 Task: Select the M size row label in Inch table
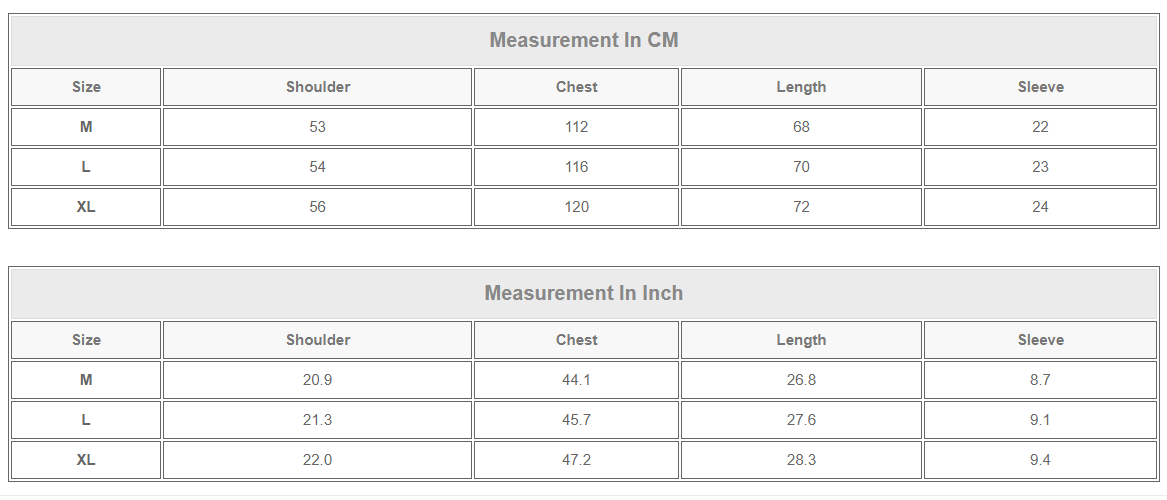coord(86,380)
